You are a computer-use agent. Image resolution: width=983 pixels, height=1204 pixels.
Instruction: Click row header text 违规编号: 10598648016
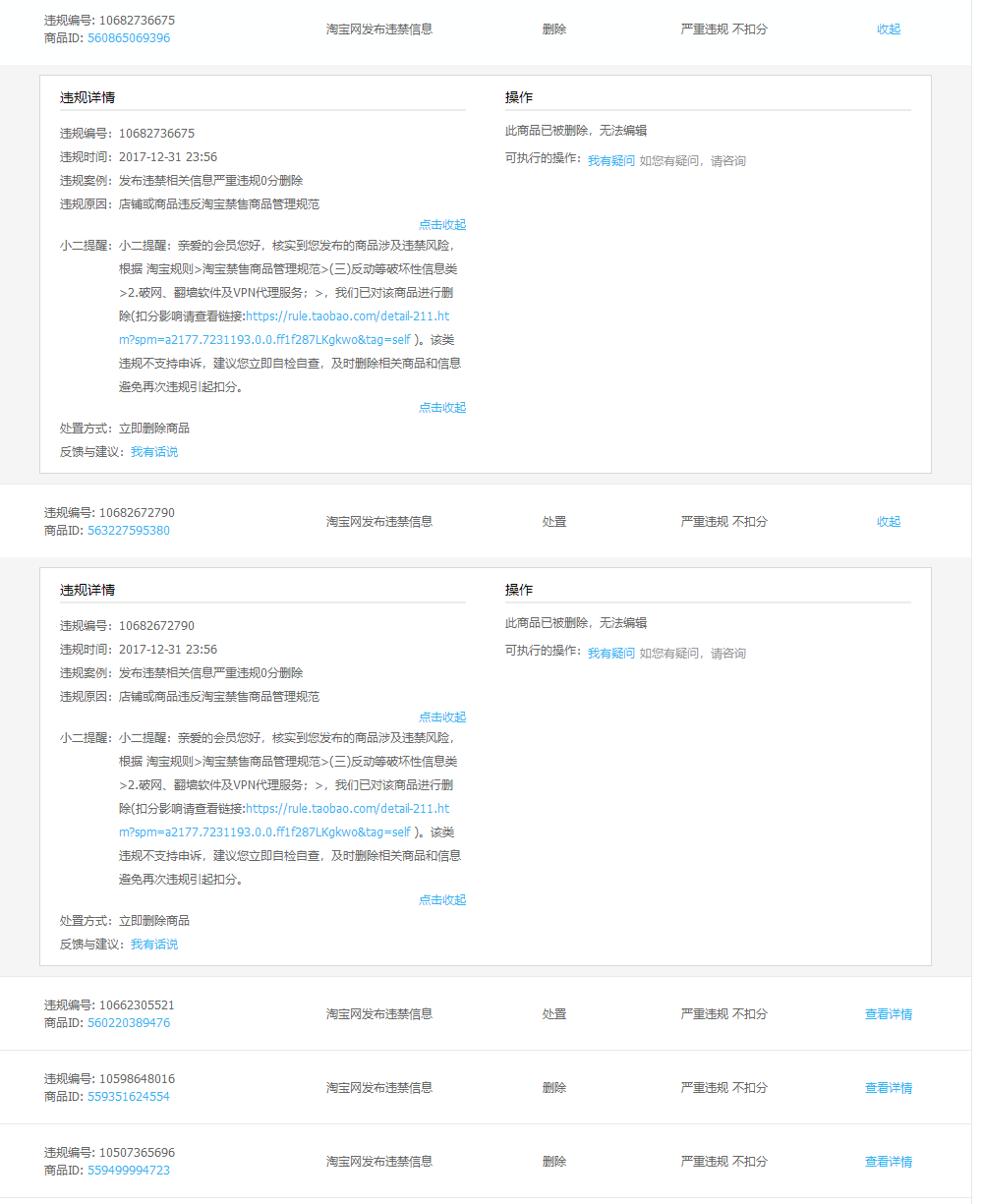pos(109,1079)
